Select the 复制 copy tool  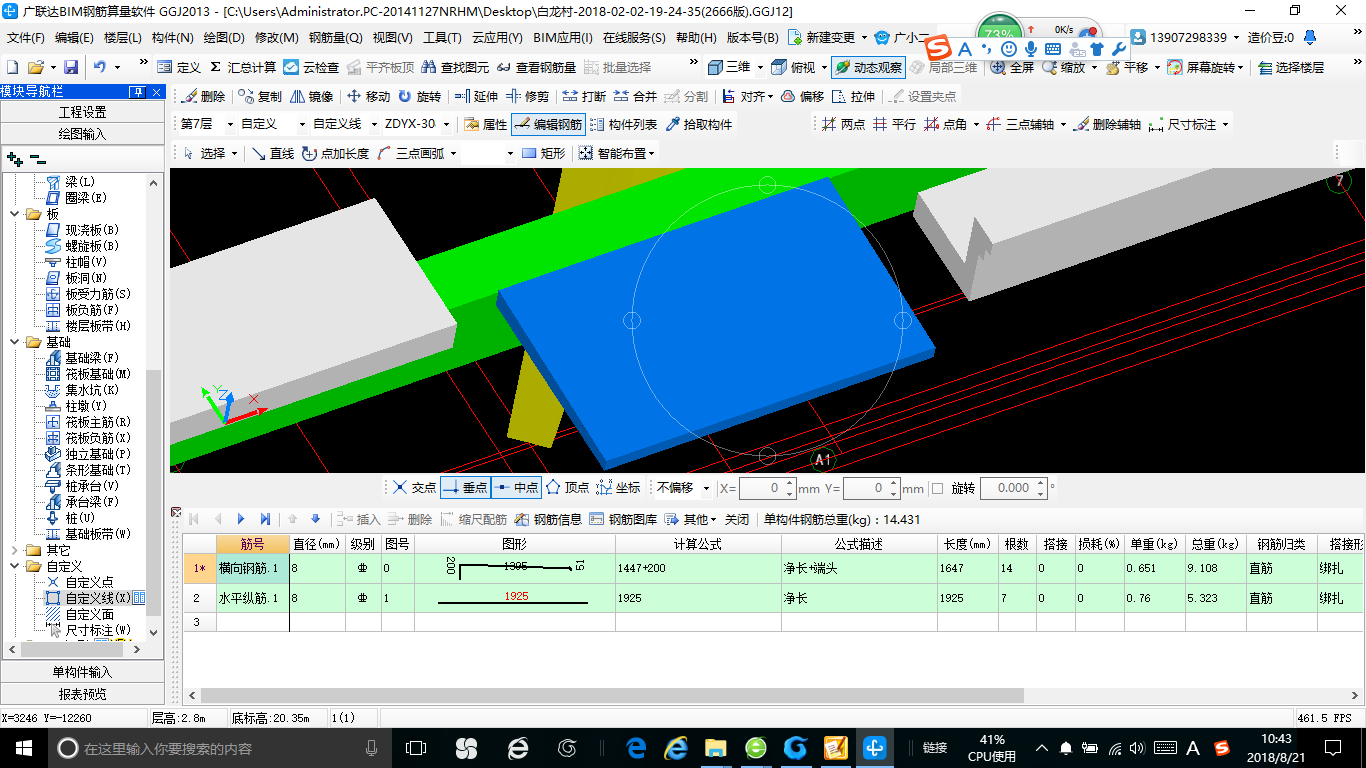pos(260,96)
